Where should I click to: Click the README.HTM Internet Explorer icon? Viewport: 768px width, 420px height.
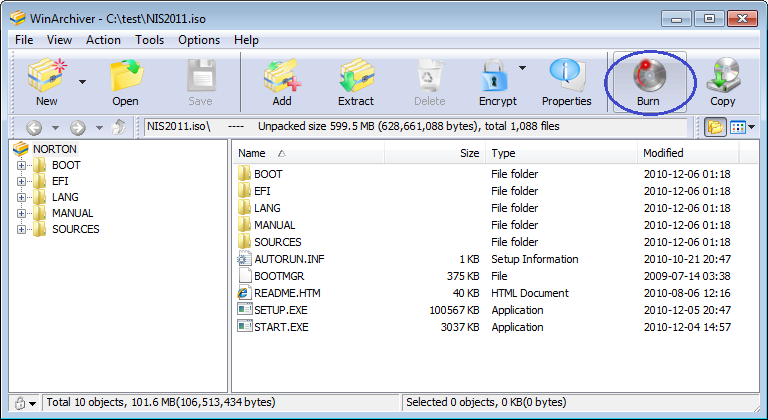[244, 293]
